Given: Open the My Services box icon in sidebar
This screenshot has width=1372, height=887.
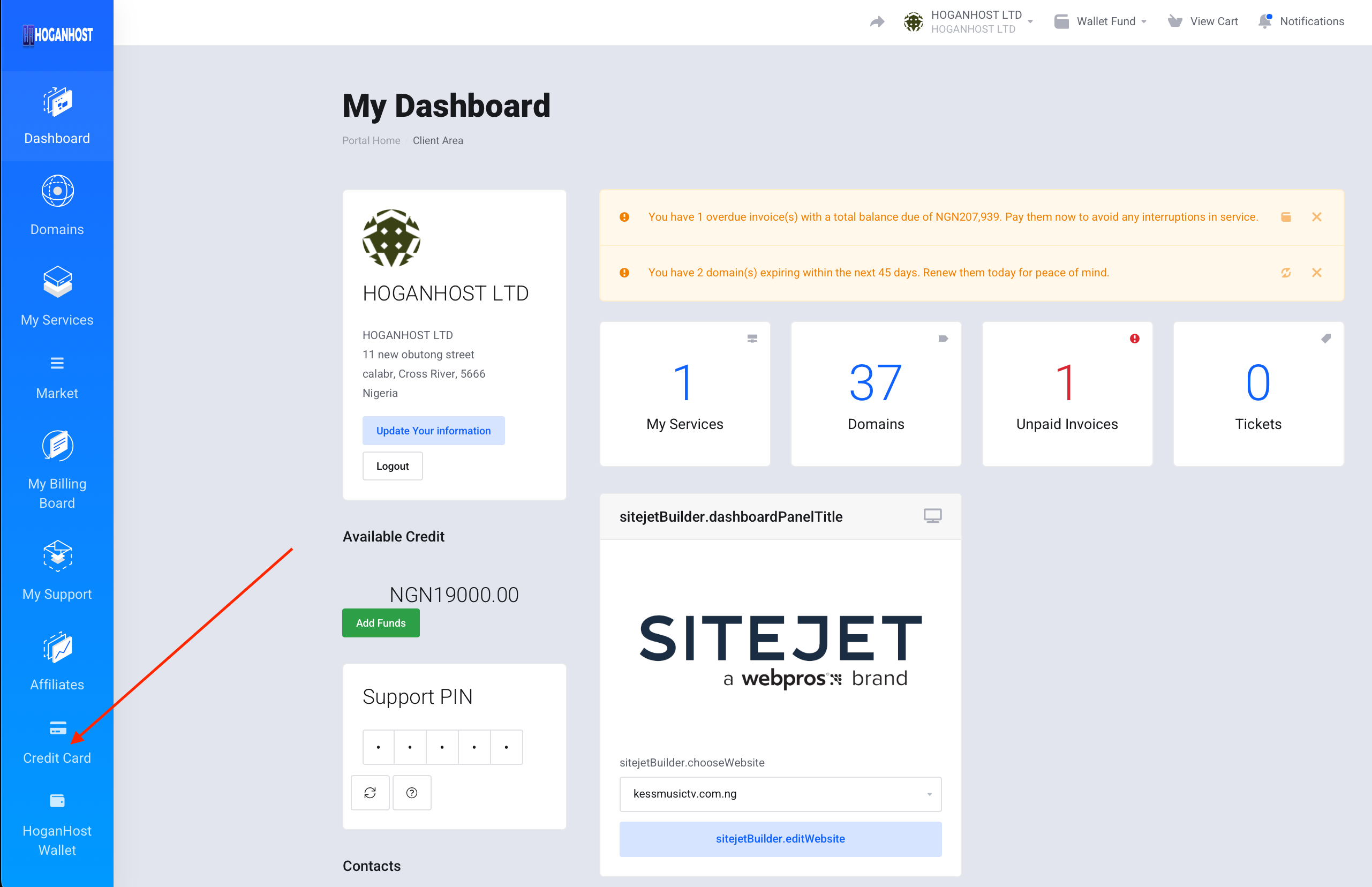Looking at the screenshot, I should [x=57, y=282].
